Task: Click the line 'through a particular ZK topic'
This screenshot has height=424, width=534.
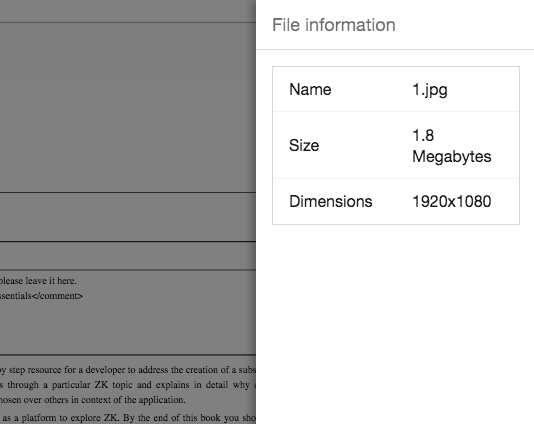Action: click(x=128, y=385)
